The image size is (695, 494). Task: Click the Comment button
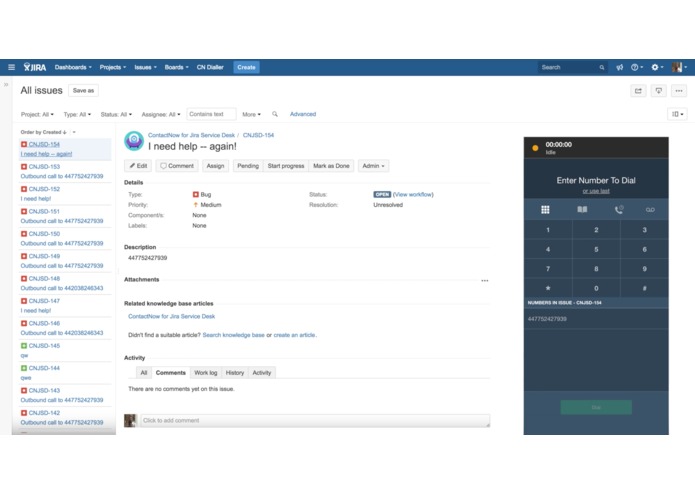pos(177,166)
